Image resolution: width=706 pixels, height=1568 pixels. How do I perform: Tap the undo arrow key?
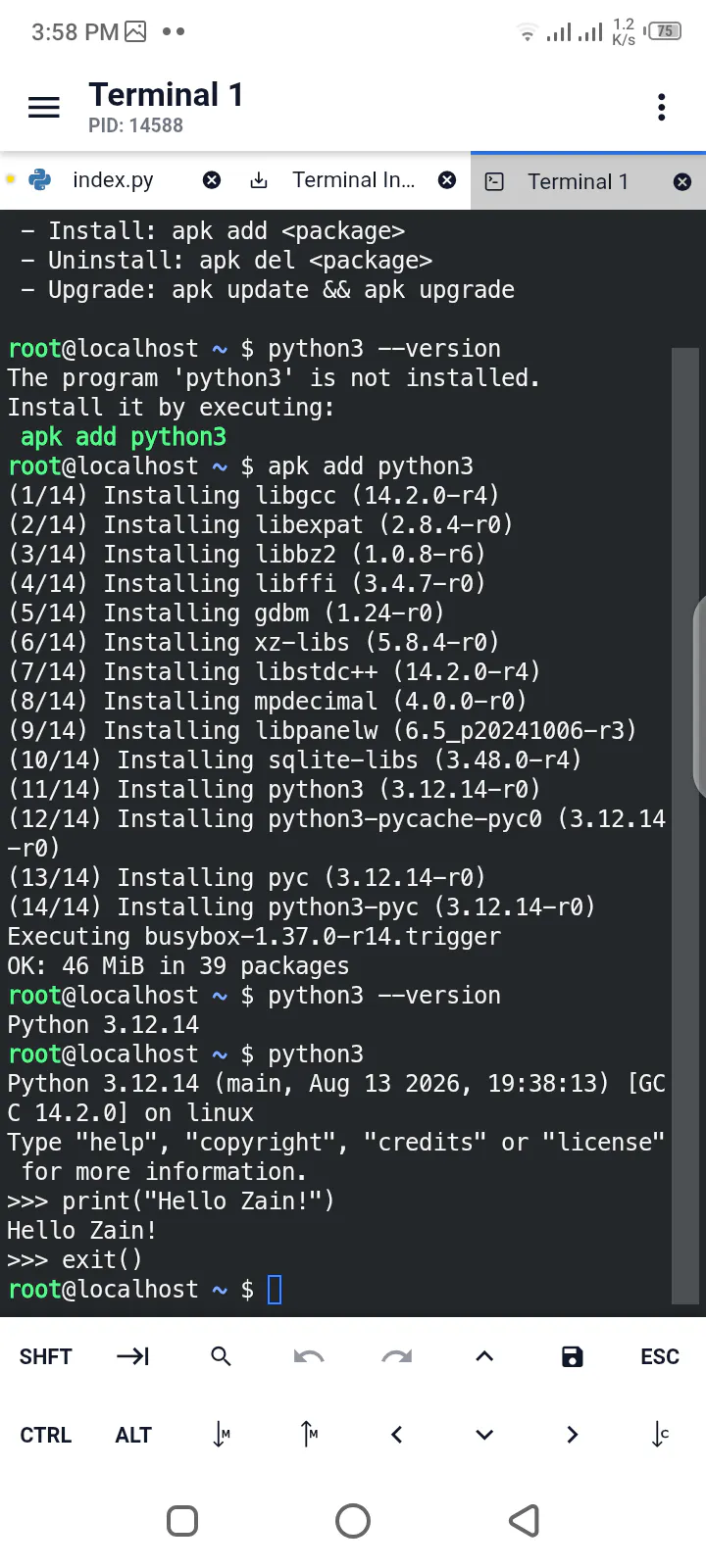click(x=309, y=1356)
